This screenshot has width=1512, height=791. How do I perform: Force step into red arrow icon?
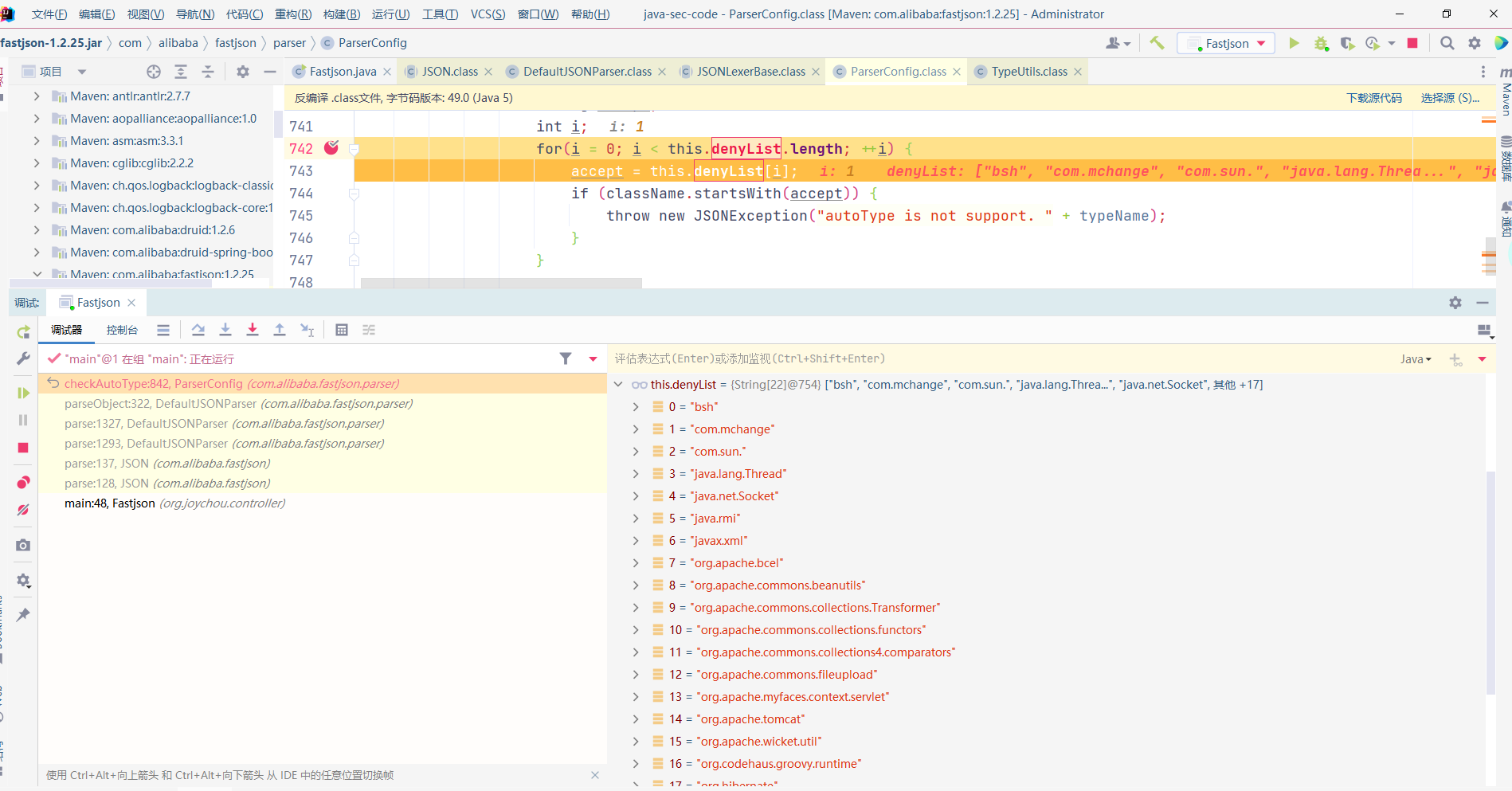click(253, 330)
